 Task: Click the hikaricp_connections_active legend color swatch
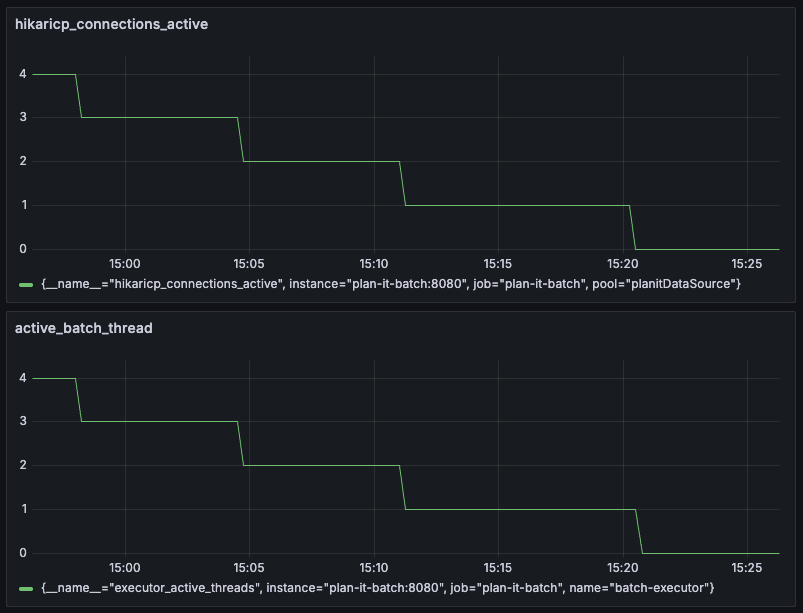[26, 285]
